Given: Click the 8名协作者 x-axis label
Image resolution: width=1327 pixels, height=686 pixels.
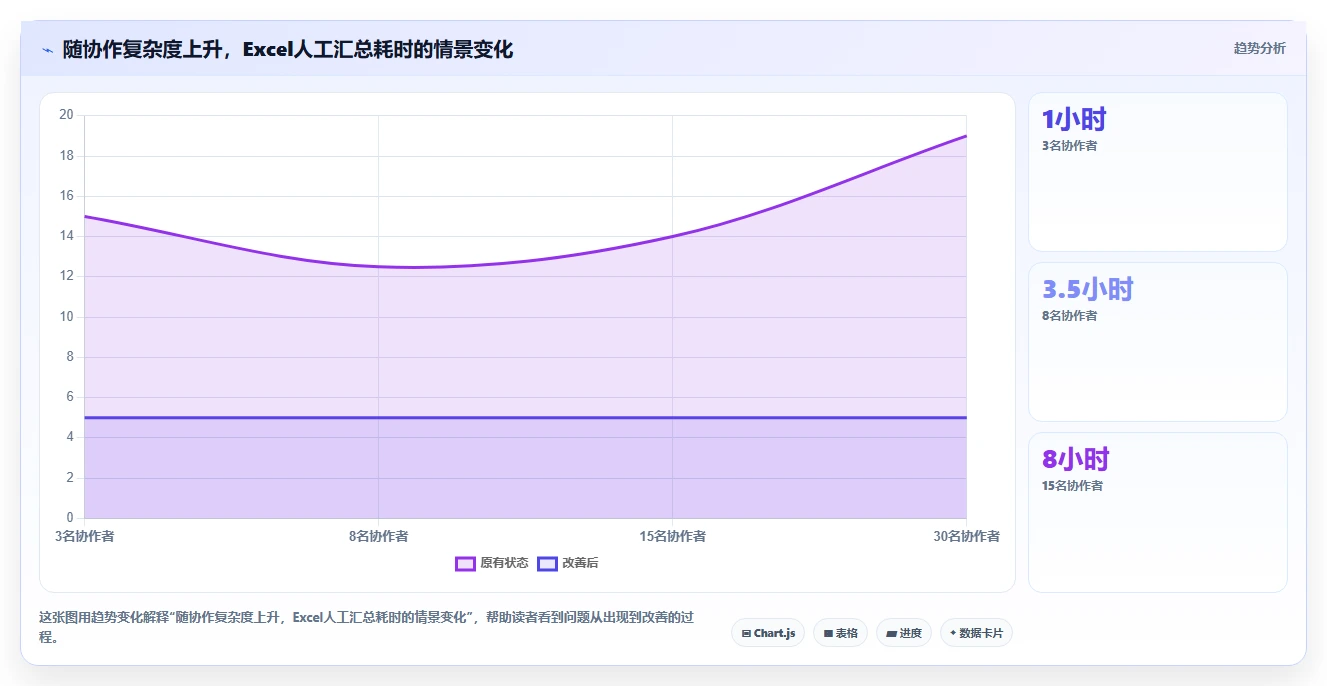Looking at the screenshot, I should click(378, 536).
